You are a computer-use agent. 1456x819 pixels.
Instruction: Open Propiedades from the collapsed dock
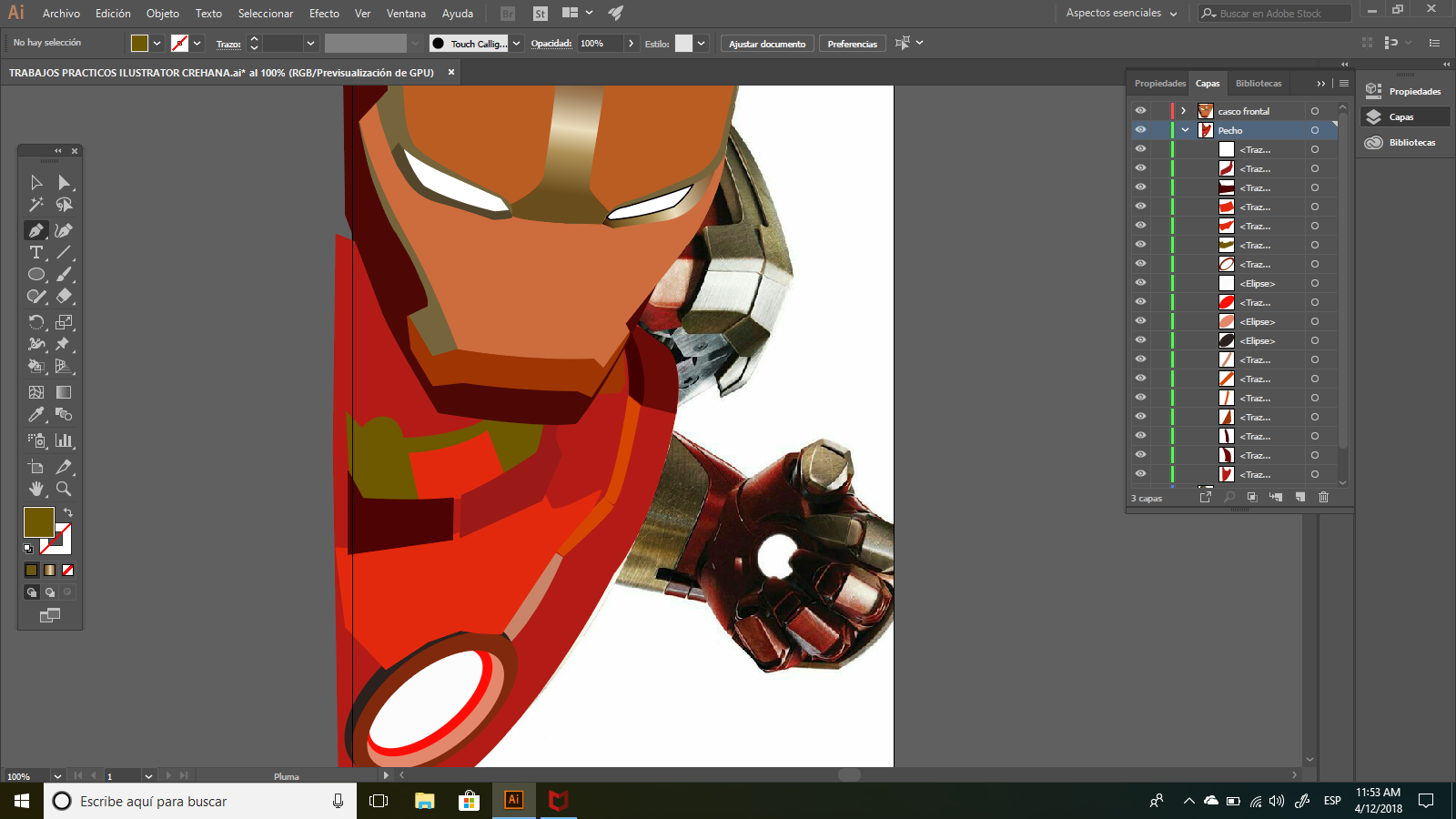coord(1404,91)
